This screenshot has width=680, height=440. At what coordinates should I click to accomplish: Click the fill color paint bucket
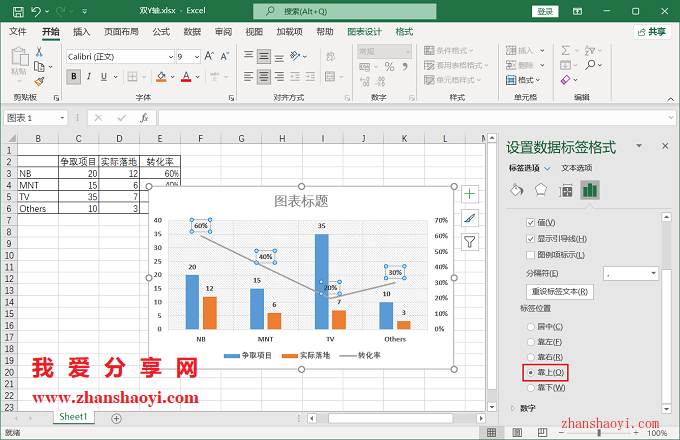161,77
